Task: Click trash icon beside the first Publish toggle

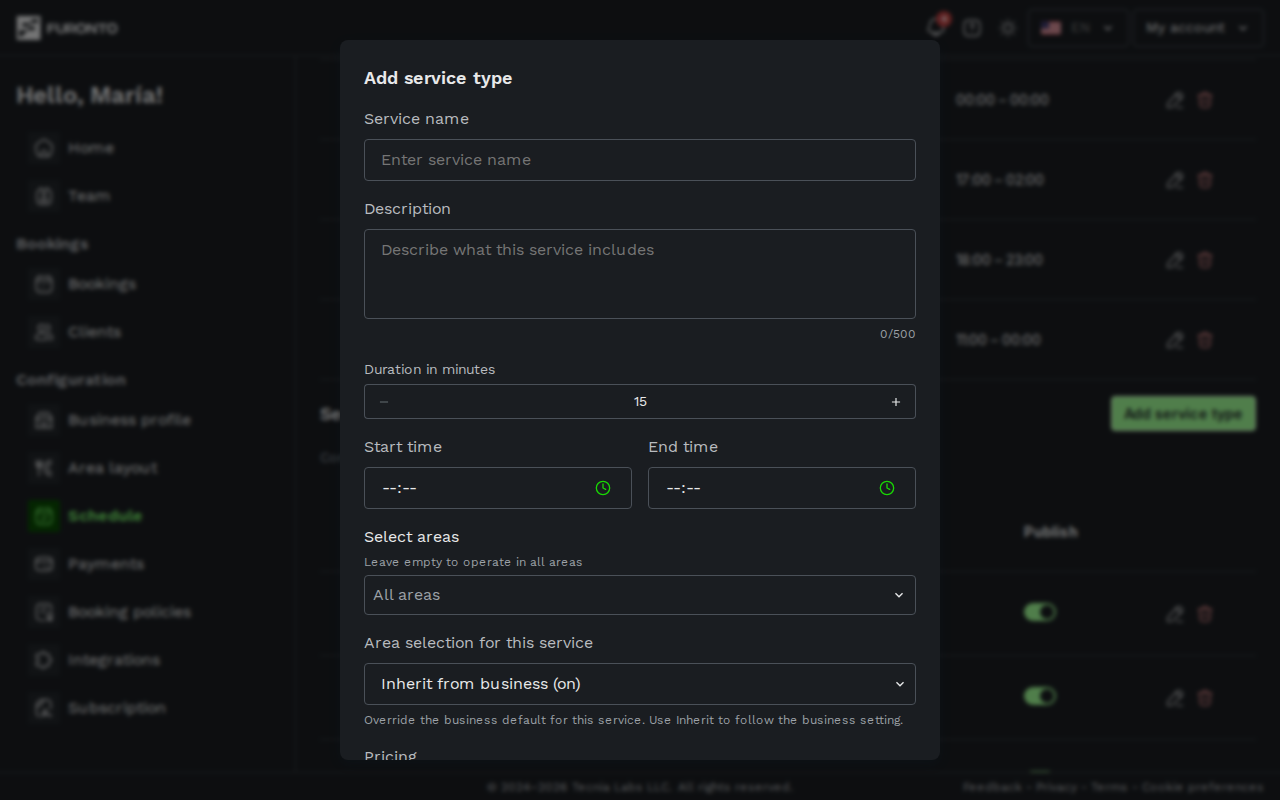Action: pos(1205,614)
